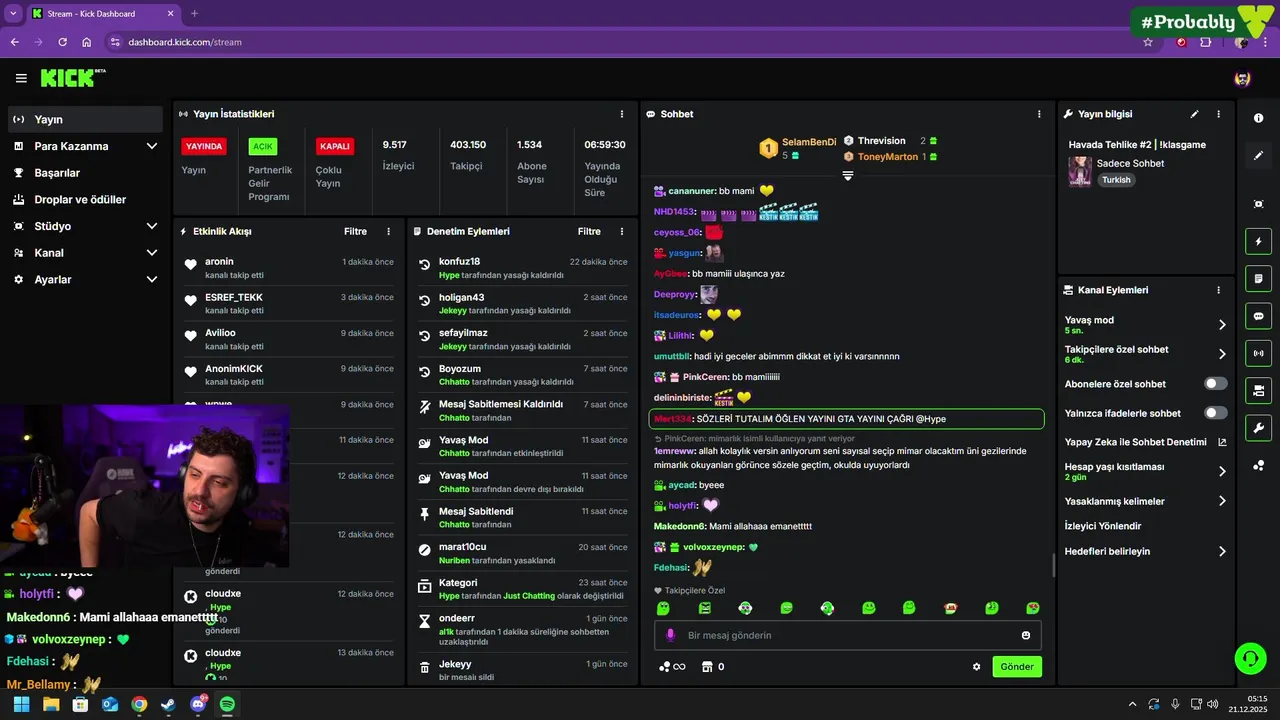This screenshot has height=720, width=1280.
Task: Toggle the wrench stream info icon in the sidebar
Action: tap(1258, 428)
